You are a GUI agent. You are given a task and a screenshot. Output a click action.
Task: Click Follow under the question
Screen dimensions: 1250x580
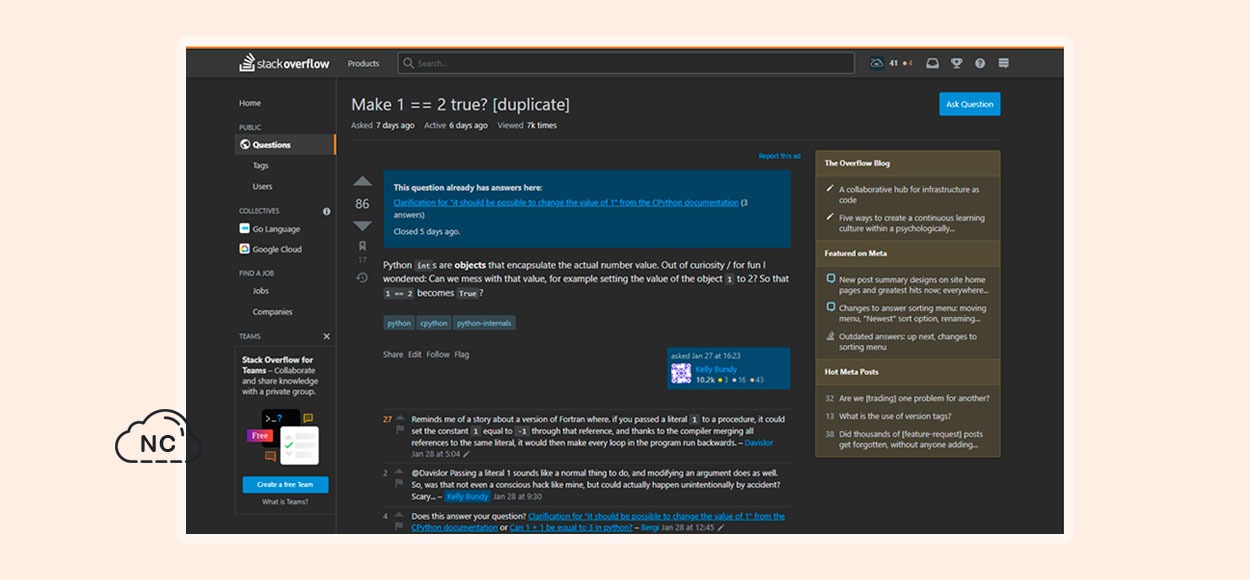(x=438, y=354)
